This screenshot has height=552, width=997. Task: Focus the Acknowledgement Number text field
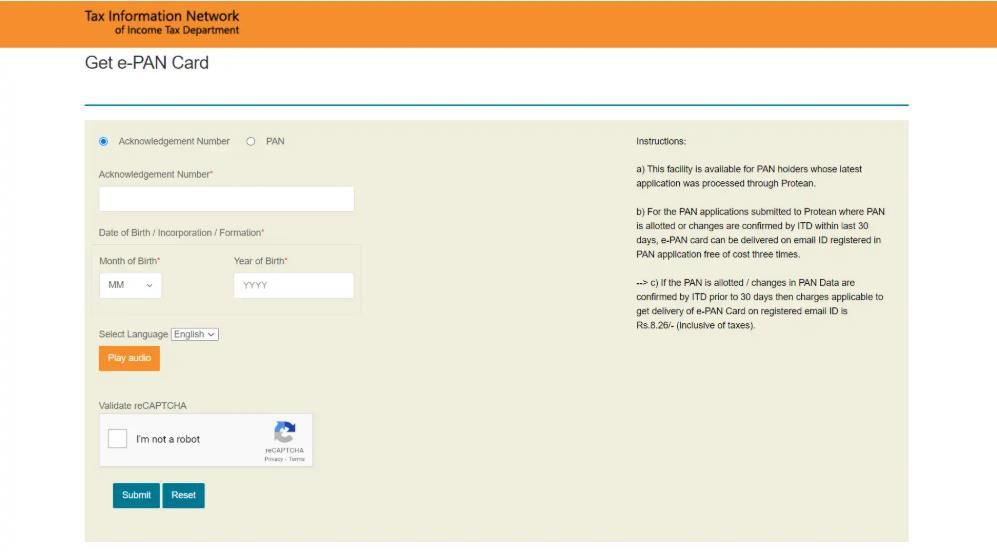(226, 199)
